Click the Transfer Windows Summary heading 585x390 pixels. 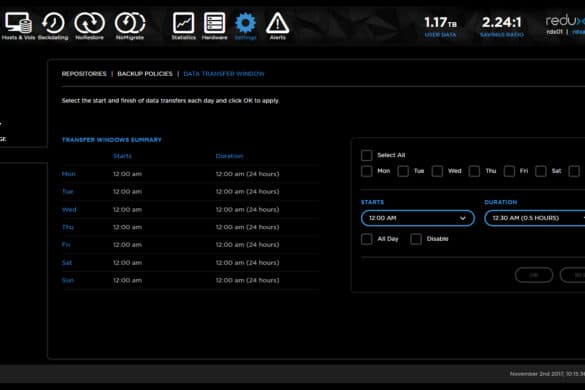[x=112, y=140]
